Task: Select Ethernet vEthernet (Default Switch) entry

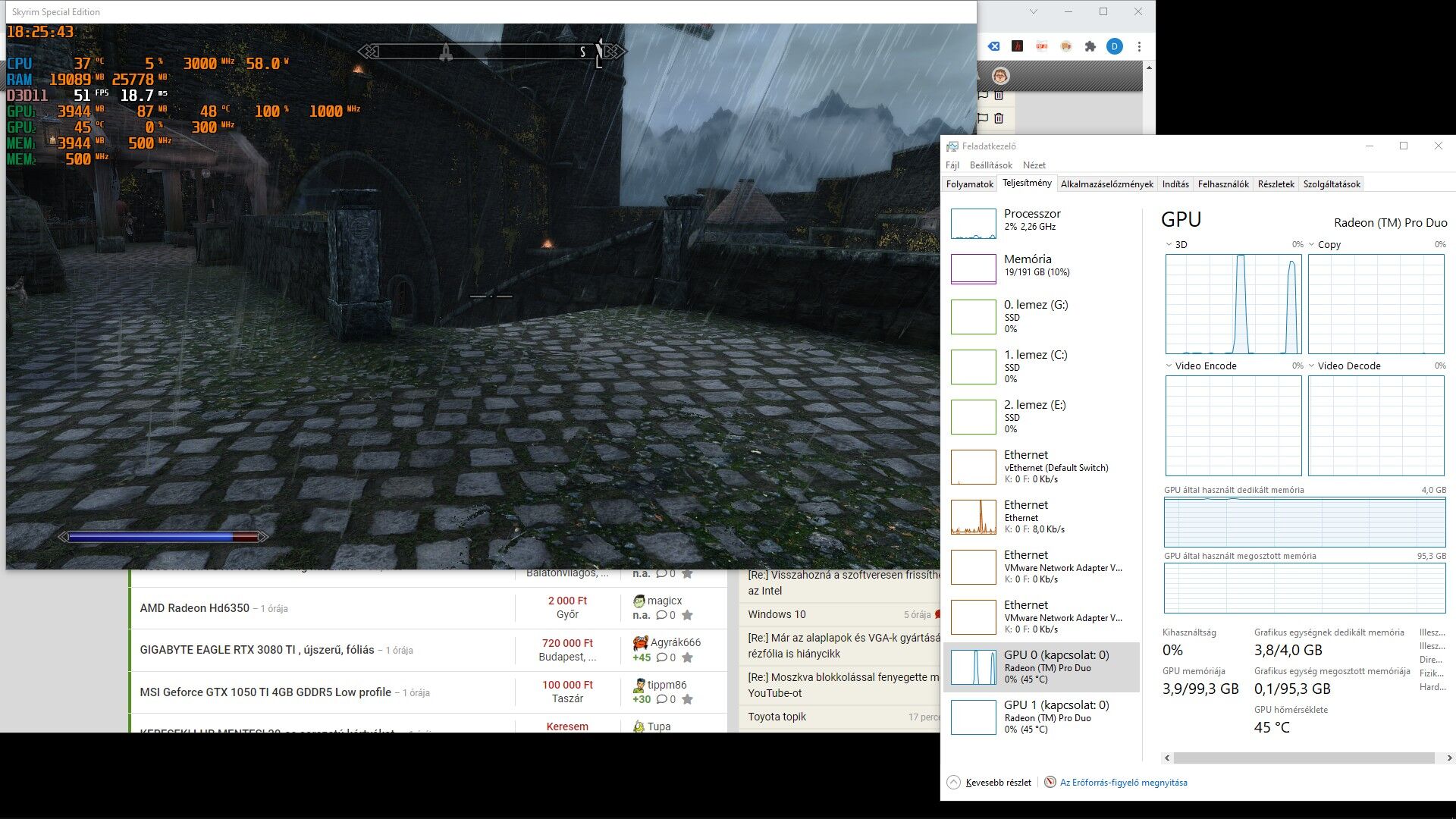Action: coord(1041,466)
